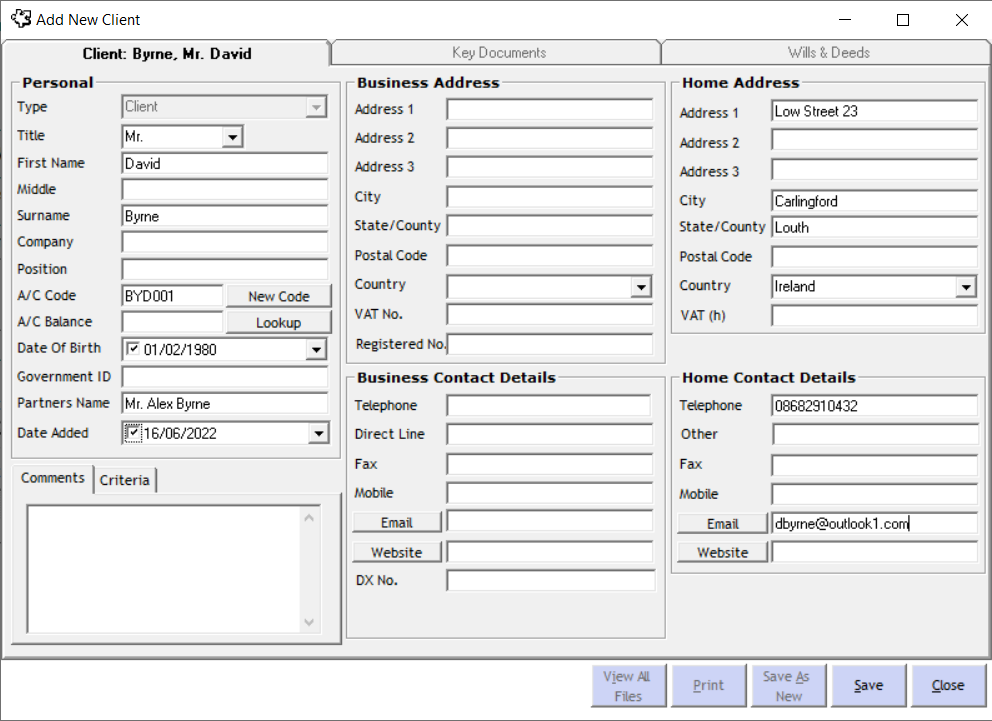Click the Home Address 1 field
The image size is (992, 721).
(874, 111)
